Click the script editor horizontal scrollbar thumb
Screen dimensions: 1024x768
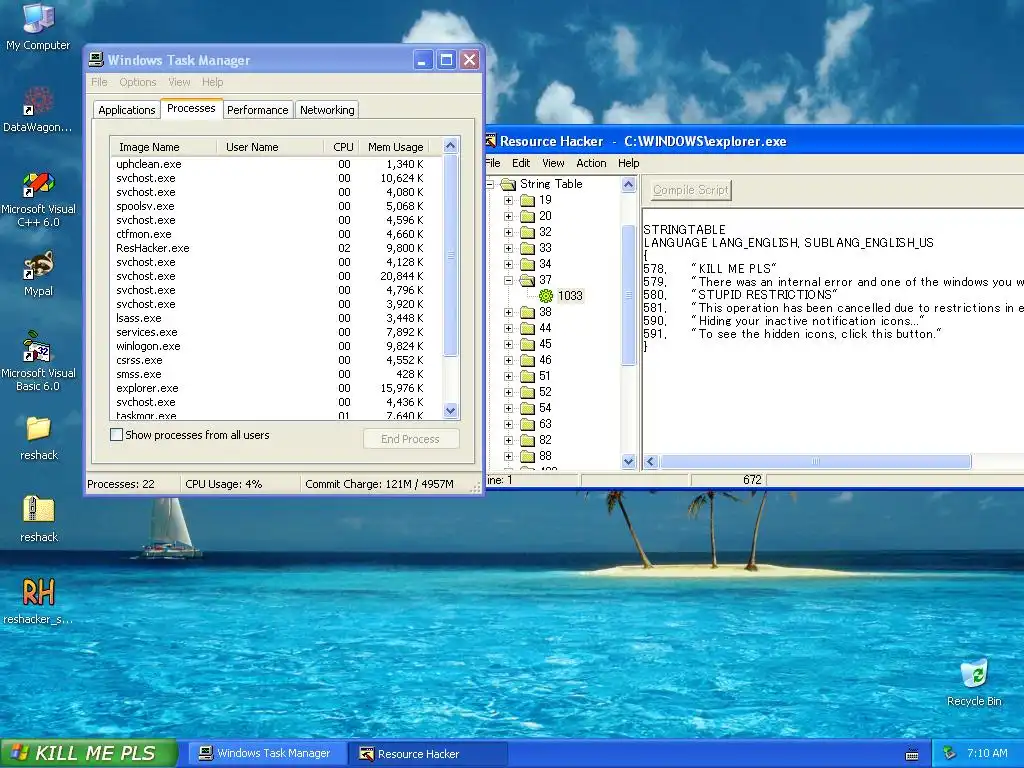pyautogui.click(x=815, y=462)
